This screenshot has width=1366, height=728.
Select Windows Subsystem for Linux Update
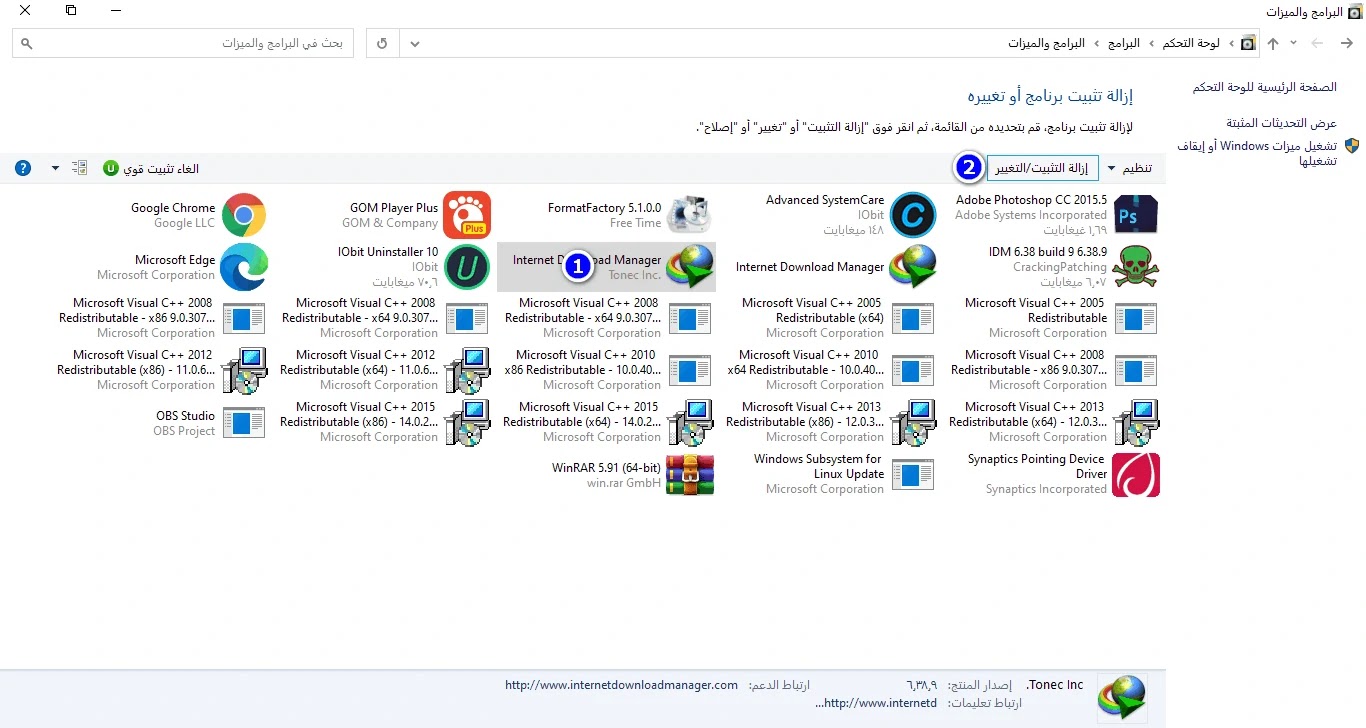[828, 474]
